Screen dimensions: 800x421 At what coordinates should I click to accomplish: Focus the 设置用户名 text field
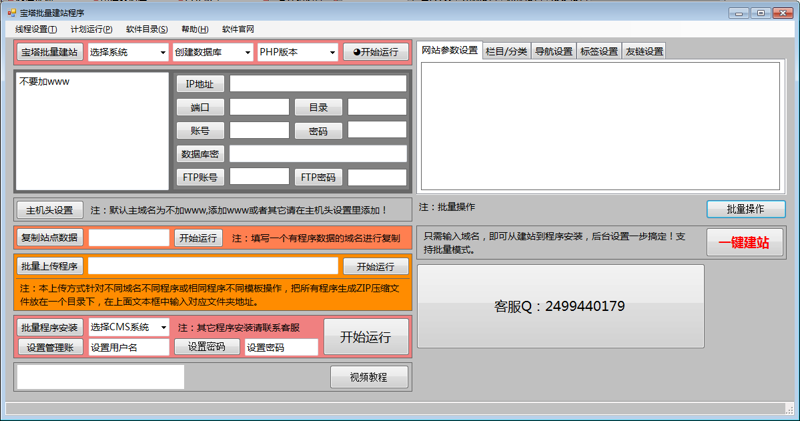click(x=128, y=347)
